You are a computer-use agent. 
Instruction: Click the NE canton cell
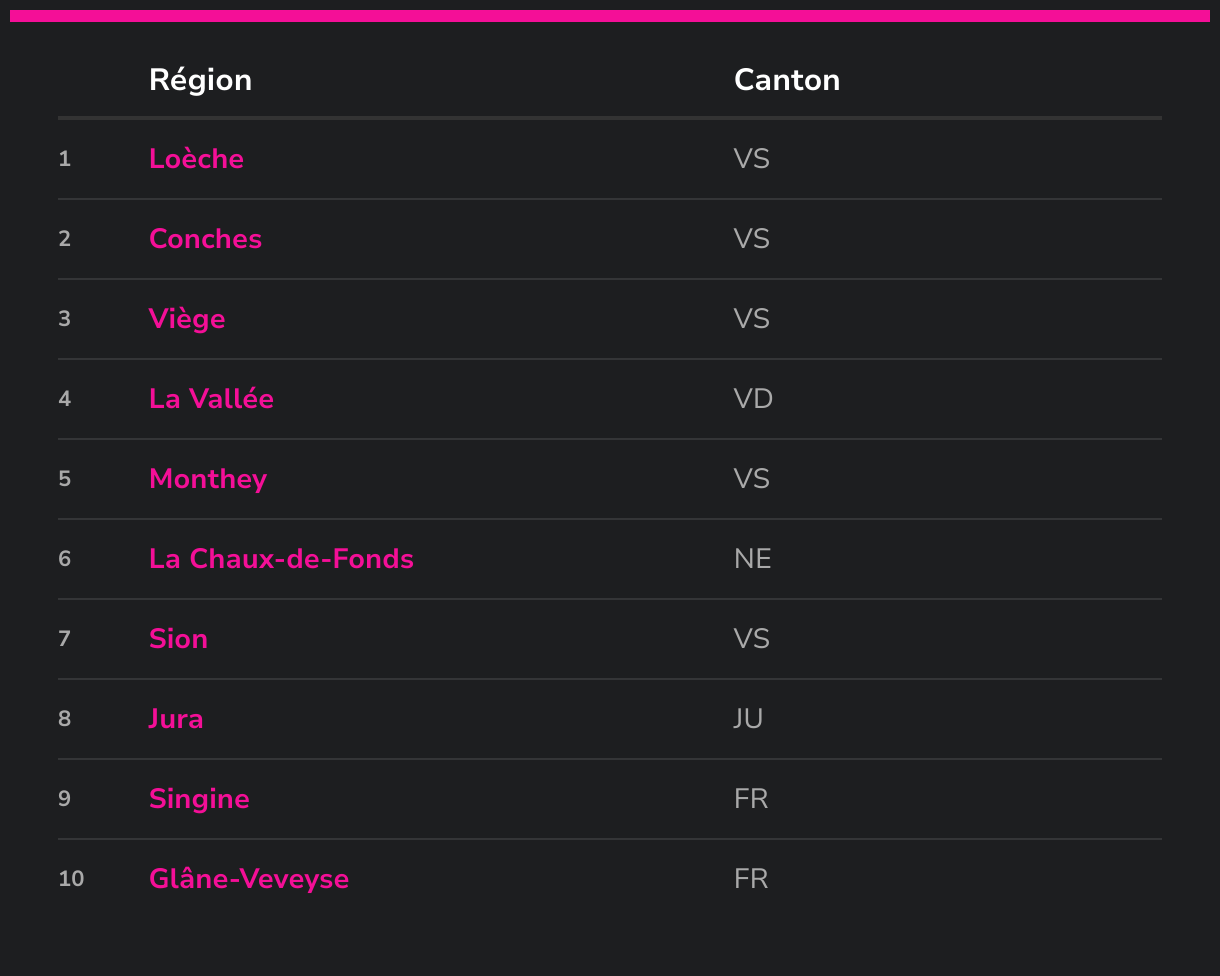pyautogui.click(x=752, y=559)
